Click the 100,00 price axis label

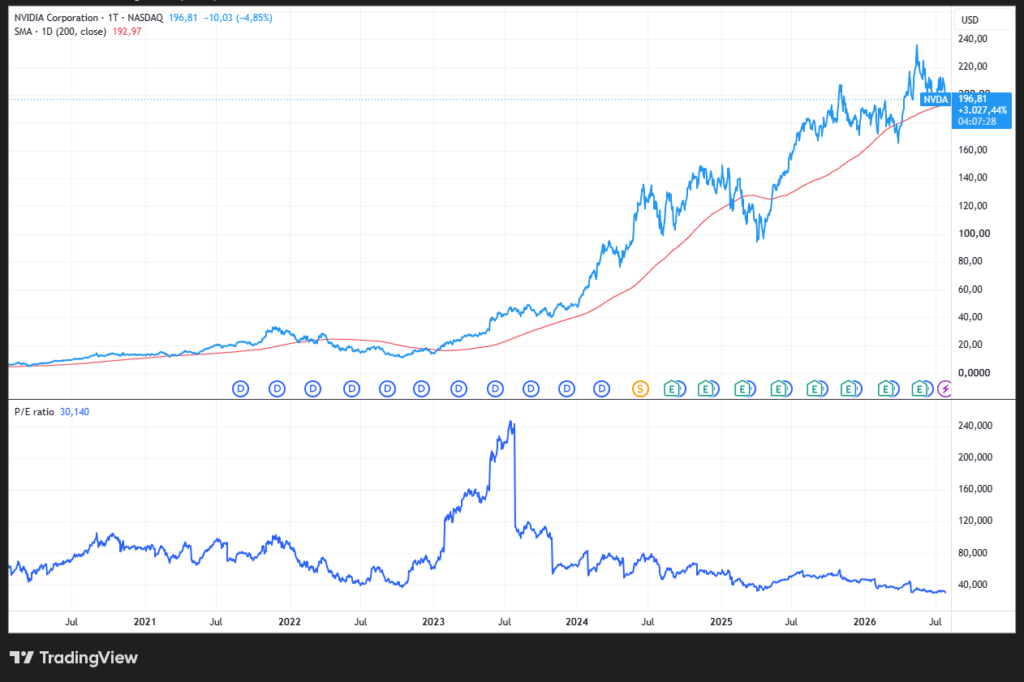[974, 233]
